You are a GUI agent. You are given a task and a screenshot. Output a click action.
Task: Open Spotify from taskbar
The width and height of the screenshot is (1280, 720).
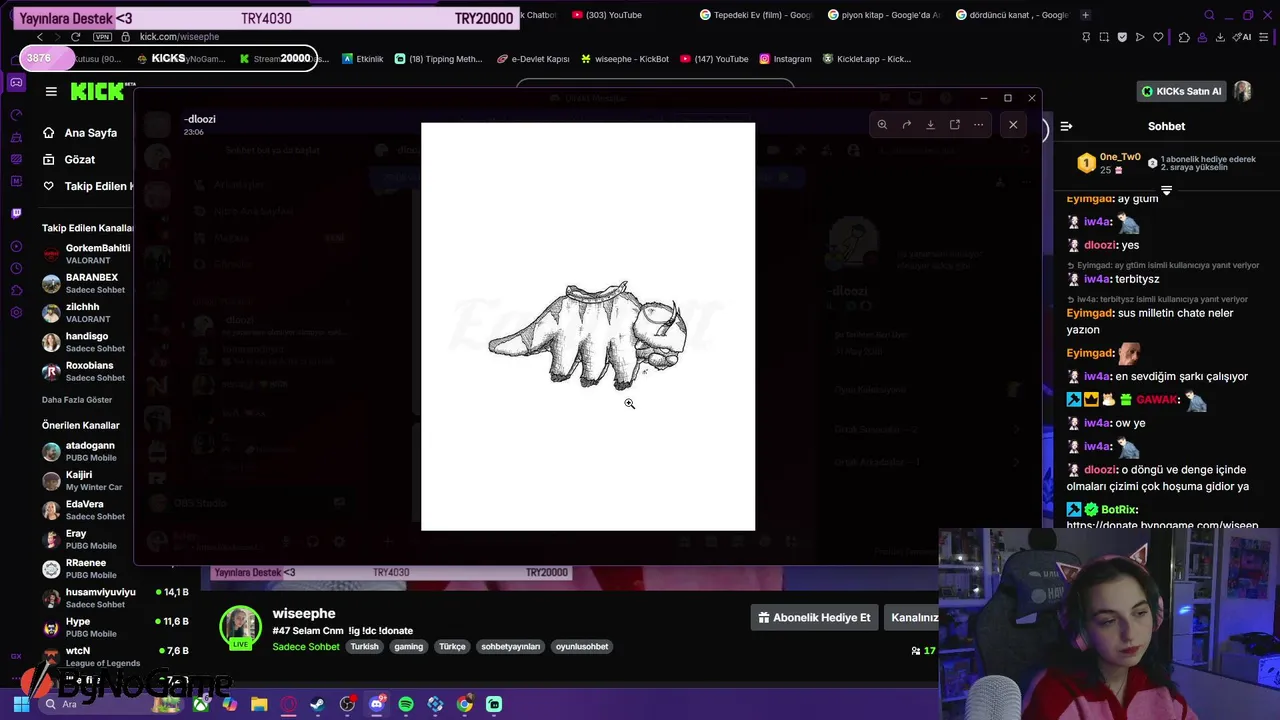tap(406, 704)
